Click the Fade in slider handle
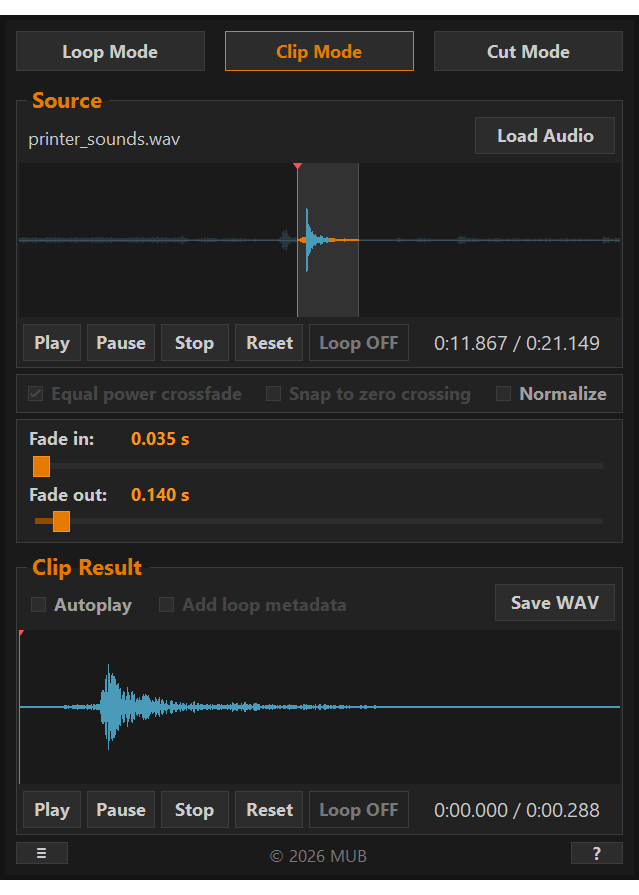The height and width of the screenshot is (895, 639). coord(42,466)
